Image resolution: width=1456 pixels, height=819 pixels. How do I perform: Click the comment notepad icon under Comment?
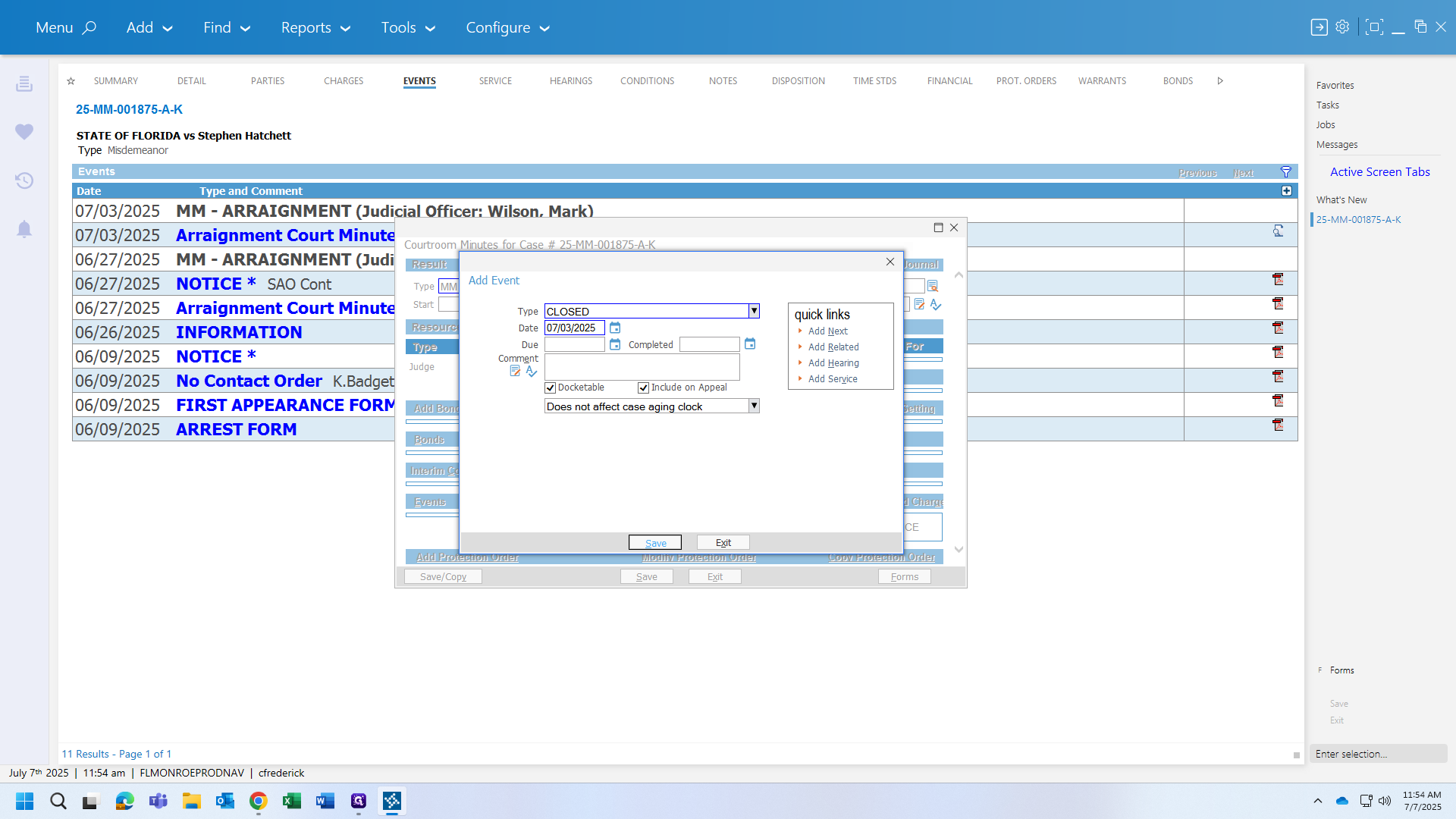click(x=515, y=371)
